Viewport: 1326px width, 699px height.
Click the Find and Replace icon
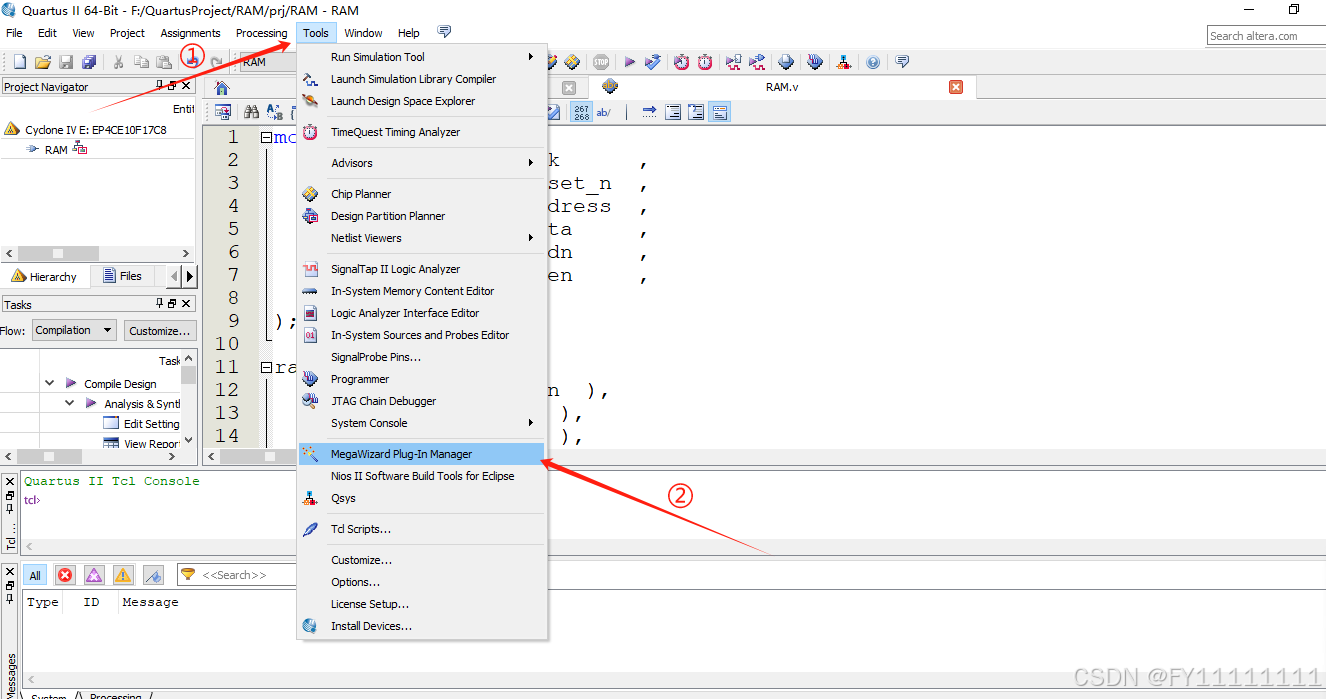[x=274, y=112]
